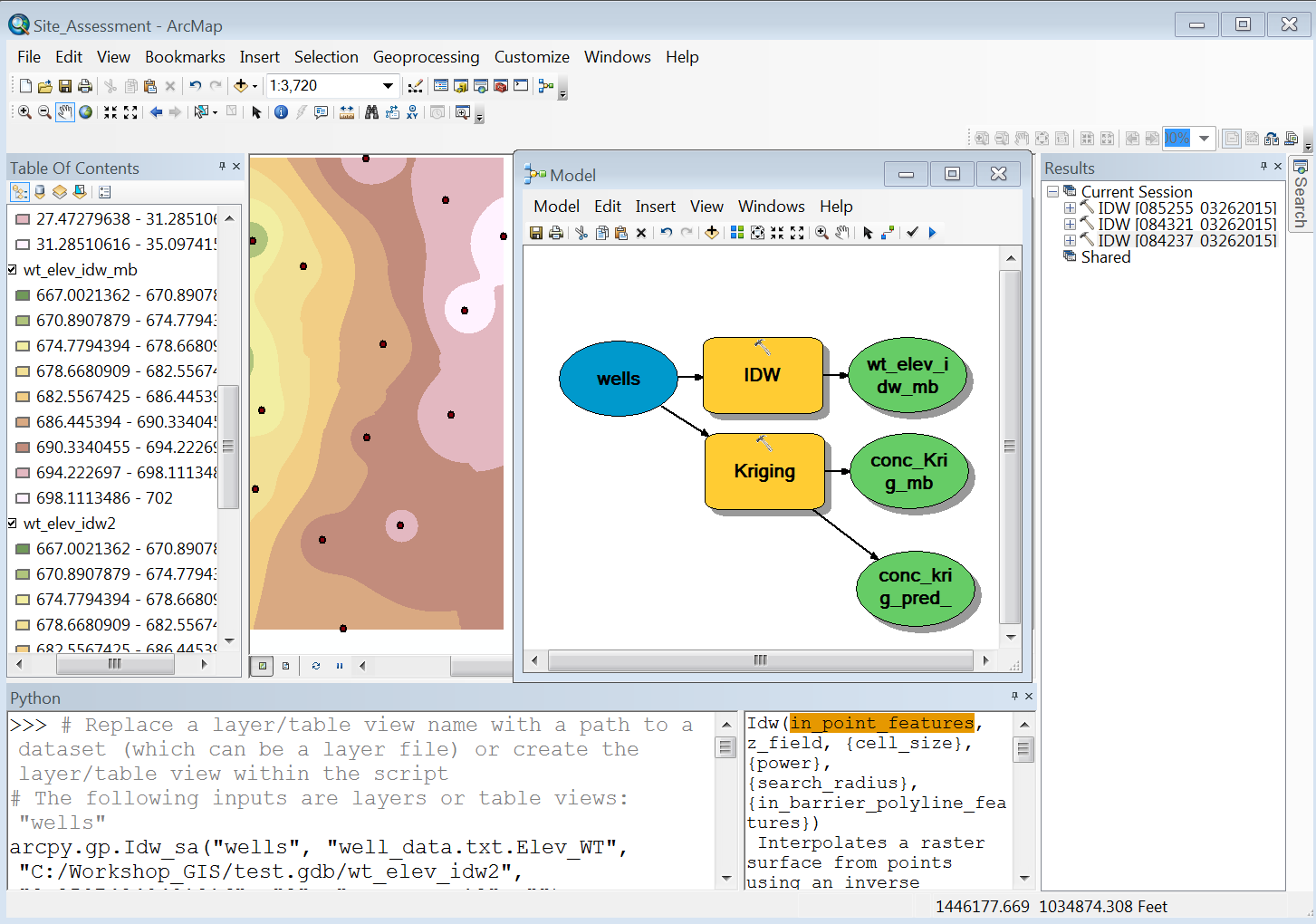Click symbol swatch for 27.47279638 class
Screen dimensions: 1316x924
[23, 219]
